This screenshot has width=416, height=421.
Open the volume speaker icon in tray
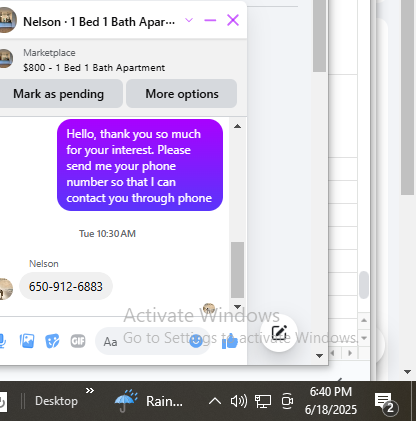pyautogui.click(x=239, y=401)
